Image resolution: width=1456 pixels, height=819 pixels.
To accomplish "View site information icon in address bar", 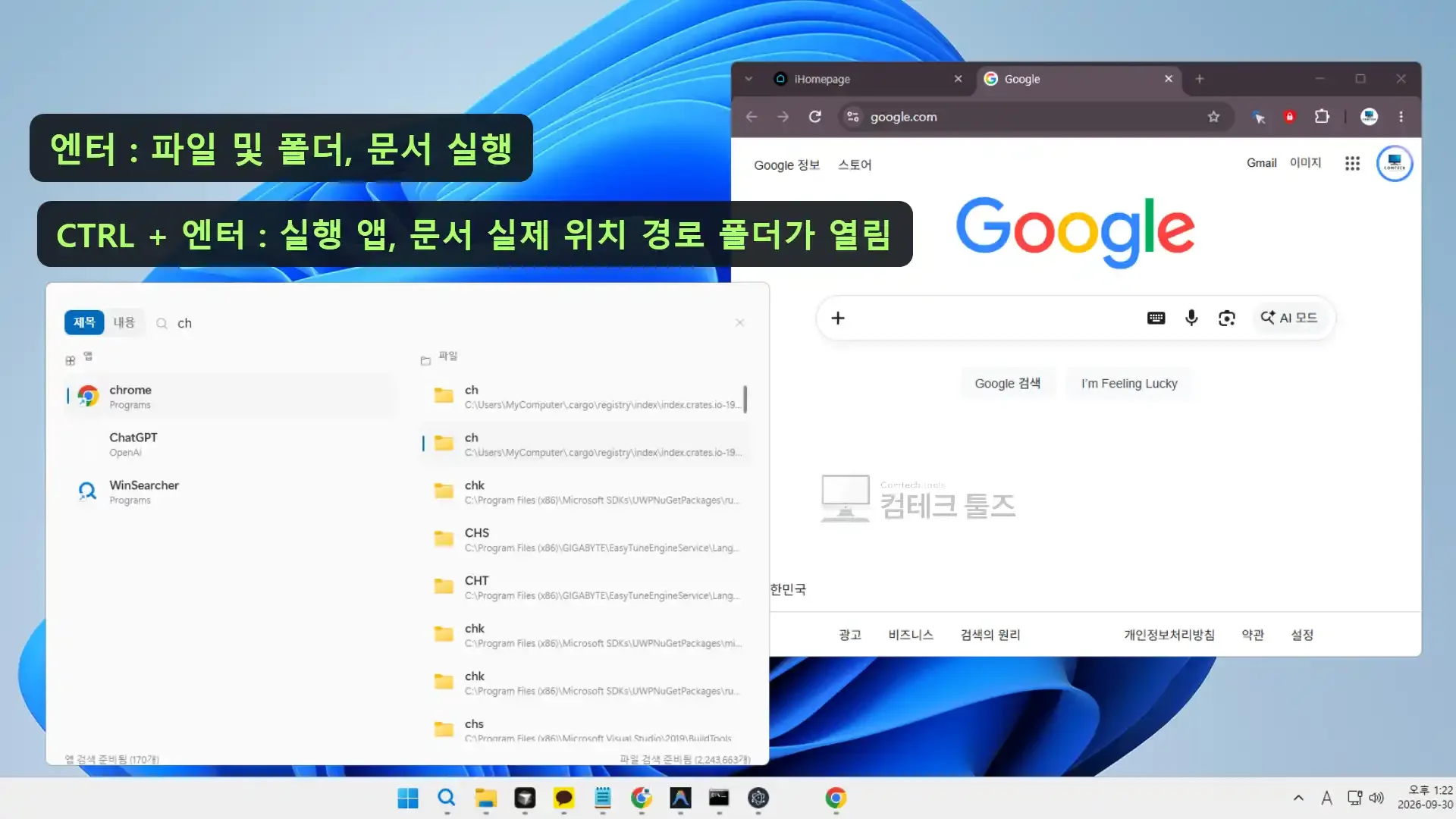I will tap(853, 117).
